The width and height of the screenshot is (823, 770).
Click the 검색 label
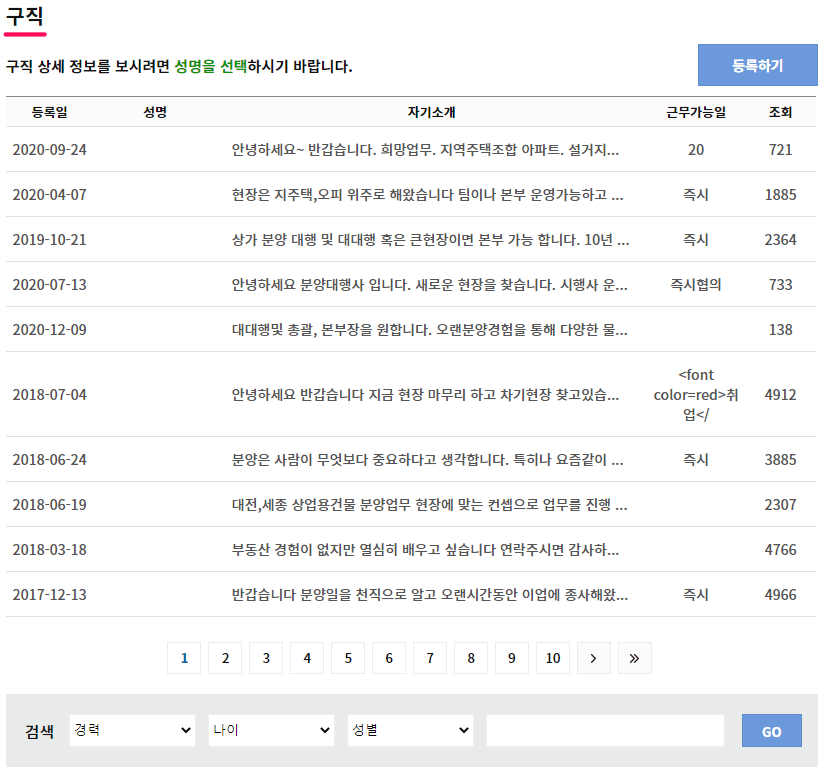tap(39, 731)
